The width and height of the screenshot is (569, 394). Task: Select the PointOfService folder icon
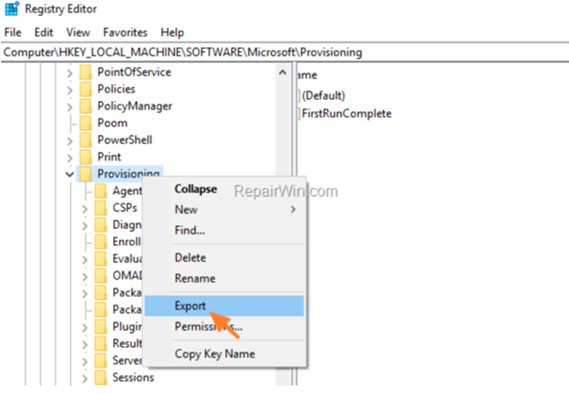click(86, 72)
